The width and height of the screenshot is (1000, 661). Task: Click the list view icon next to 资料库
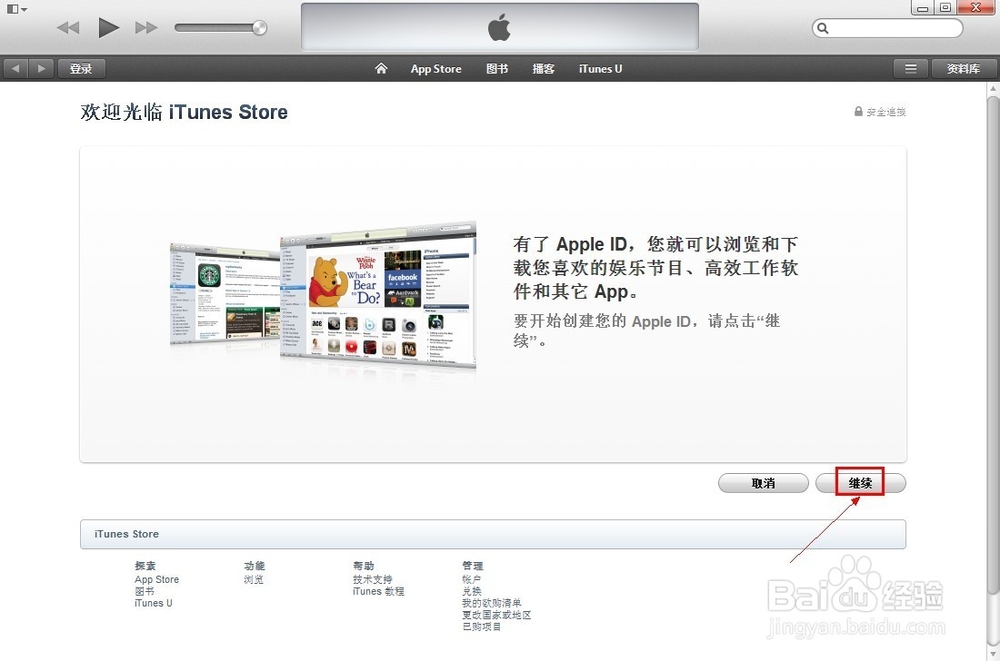click(911, 68)
